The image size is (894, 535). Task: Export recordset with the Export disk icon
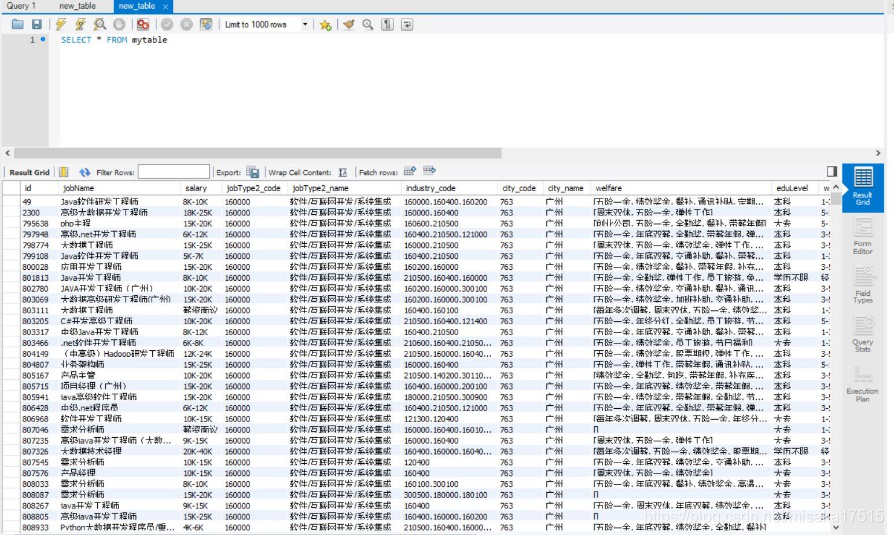pos(253,172)
